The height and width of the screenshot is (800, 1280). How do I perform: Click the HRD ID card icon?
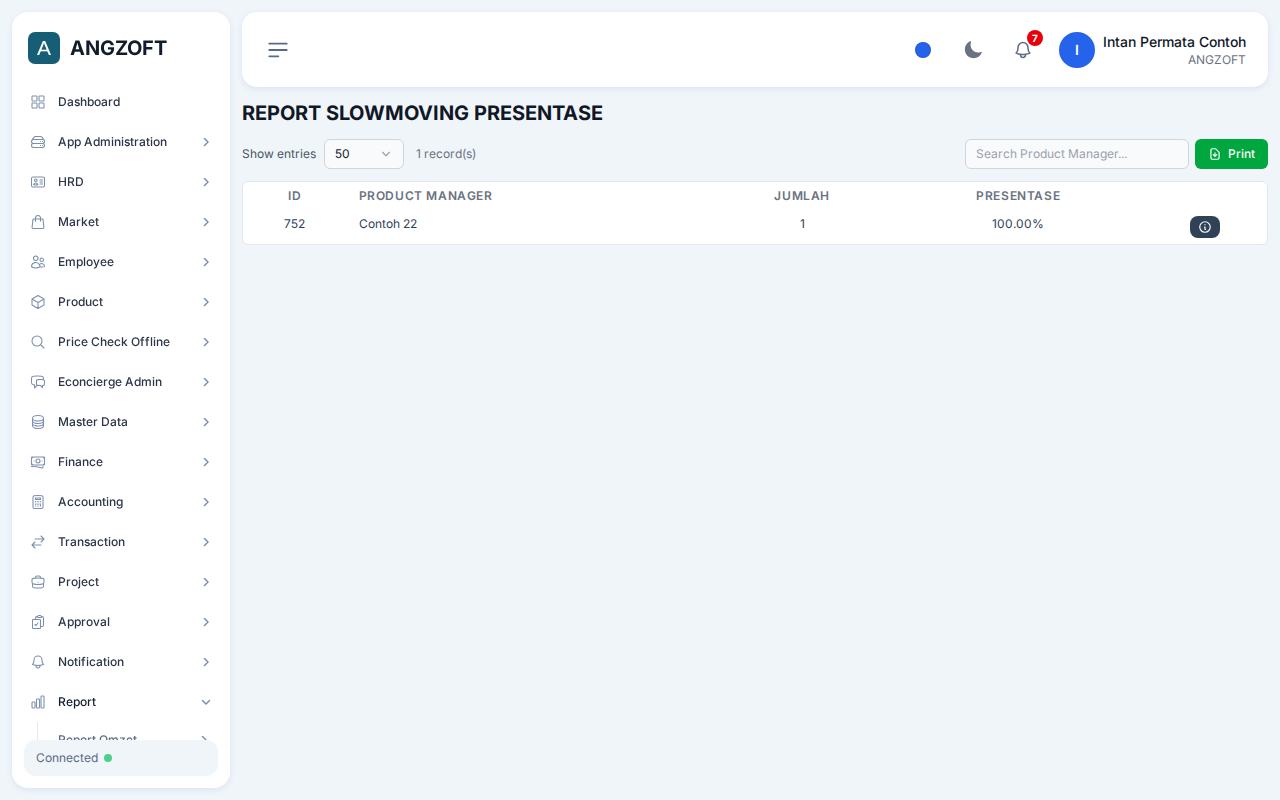click(x=38, y=182)
